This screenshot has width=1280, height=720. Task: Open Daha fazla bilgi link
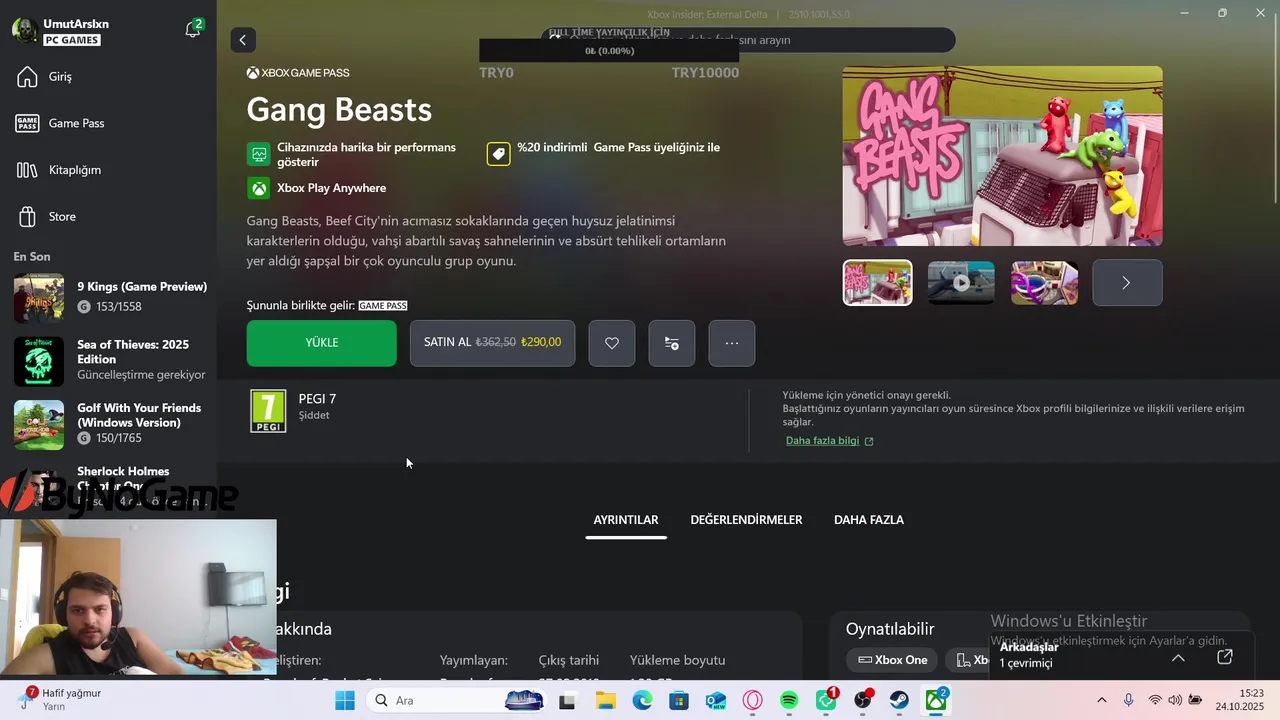point(829,441)
